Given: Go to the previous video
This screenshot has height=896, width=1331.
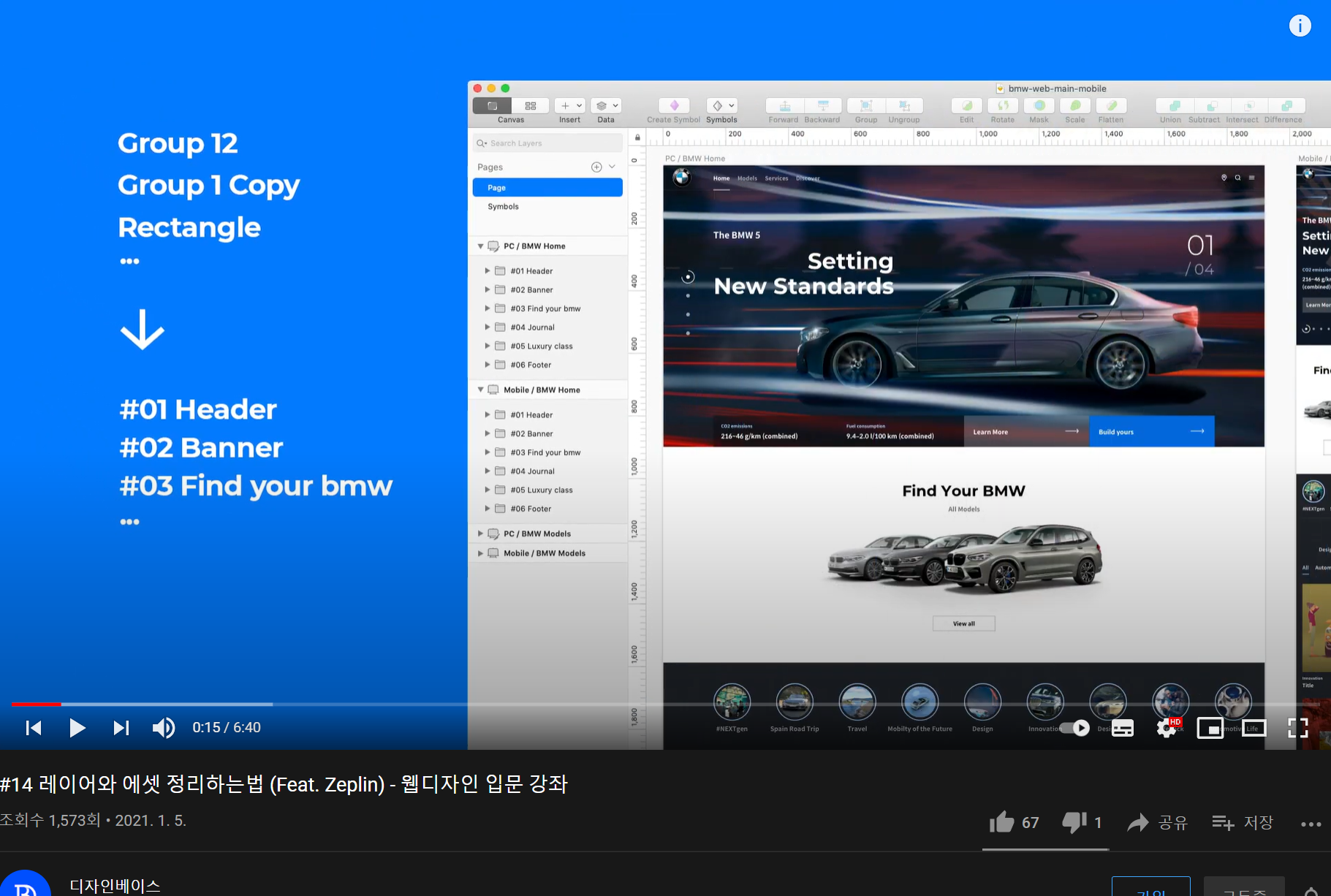Looking at the screenshot, I should [34, 727].
